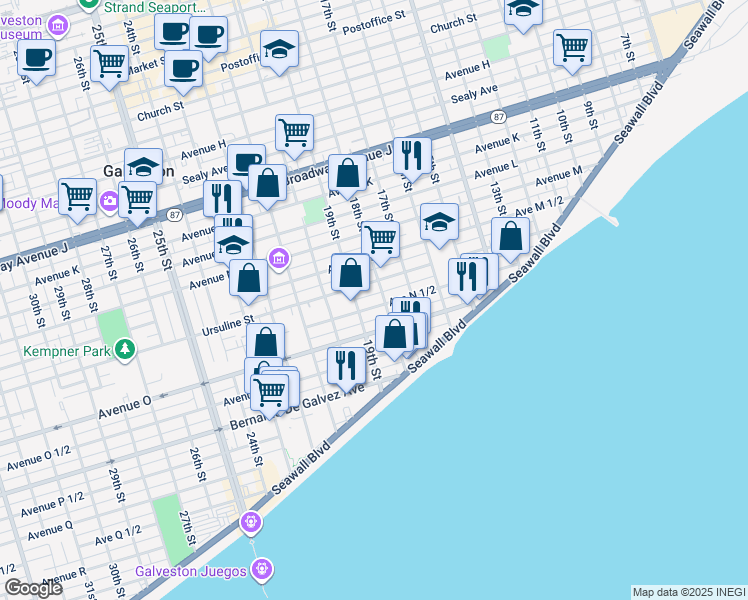Click the graduation cap marker next to Postoffice St label
This screenshot has height=600, width=748.
[280, 50]
